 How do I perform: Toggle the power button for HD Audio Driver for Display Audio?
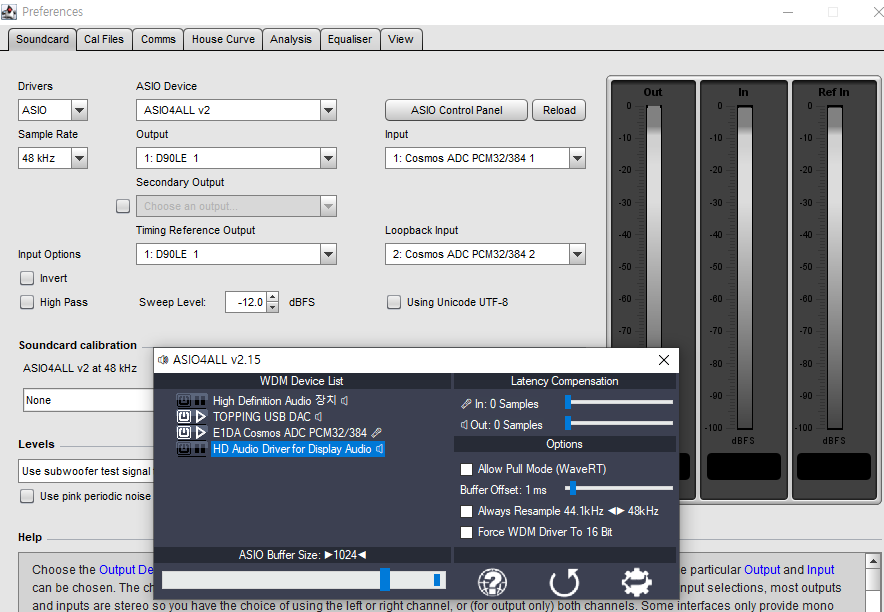pos(184,449)
